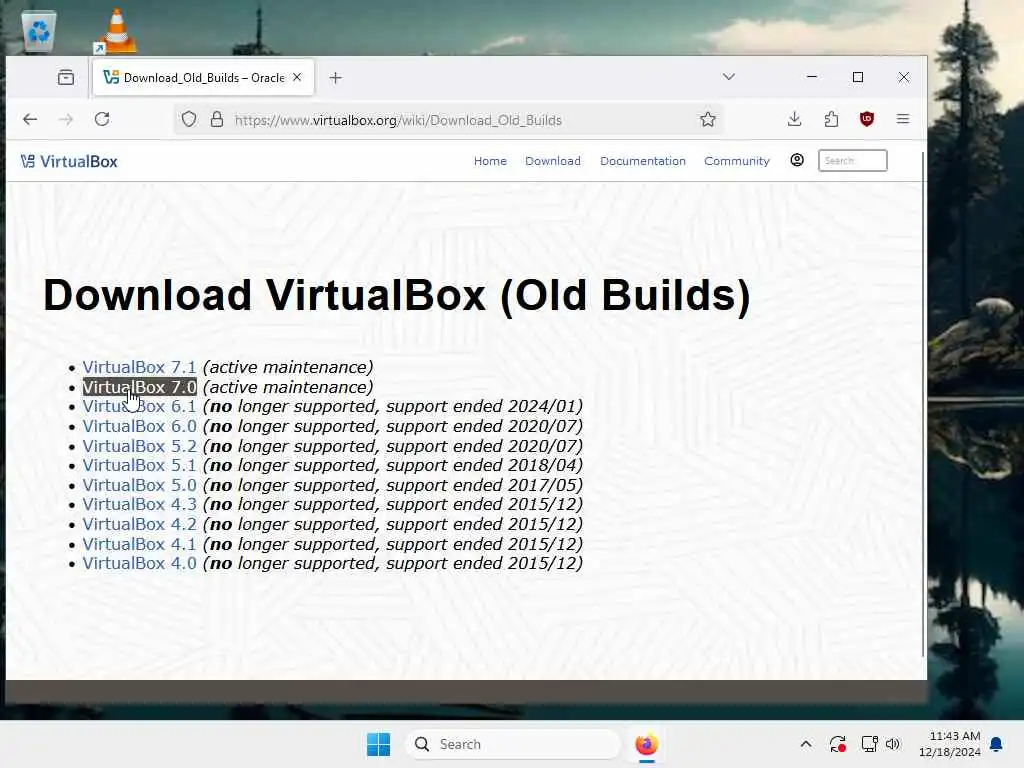Open uBlock Origin extension icon
Viewport: 1024px width, 768px height.
tap(867, 119)
